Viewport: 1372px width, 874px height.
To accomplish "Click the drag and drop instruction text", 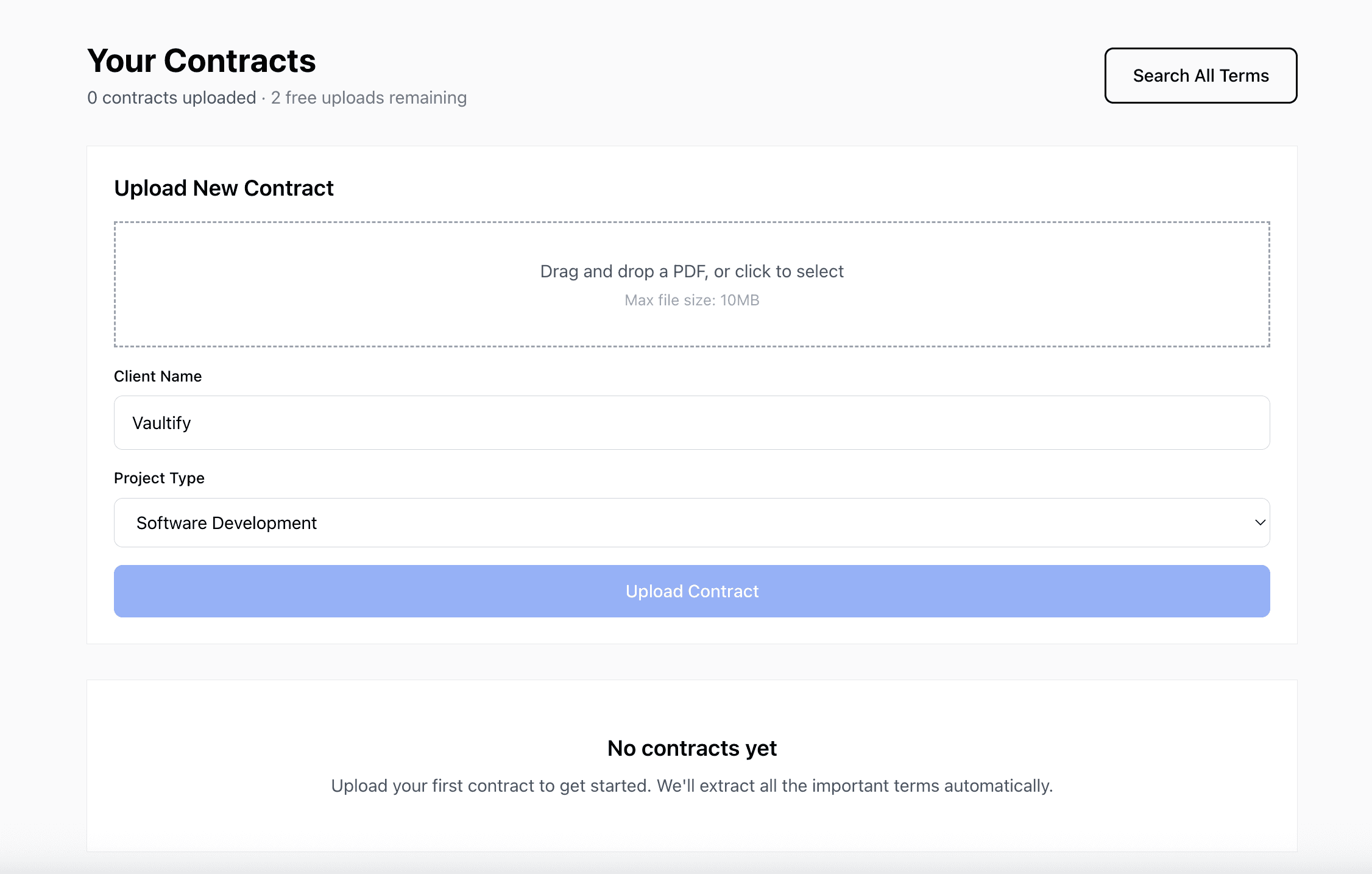I will pos(691,271).
